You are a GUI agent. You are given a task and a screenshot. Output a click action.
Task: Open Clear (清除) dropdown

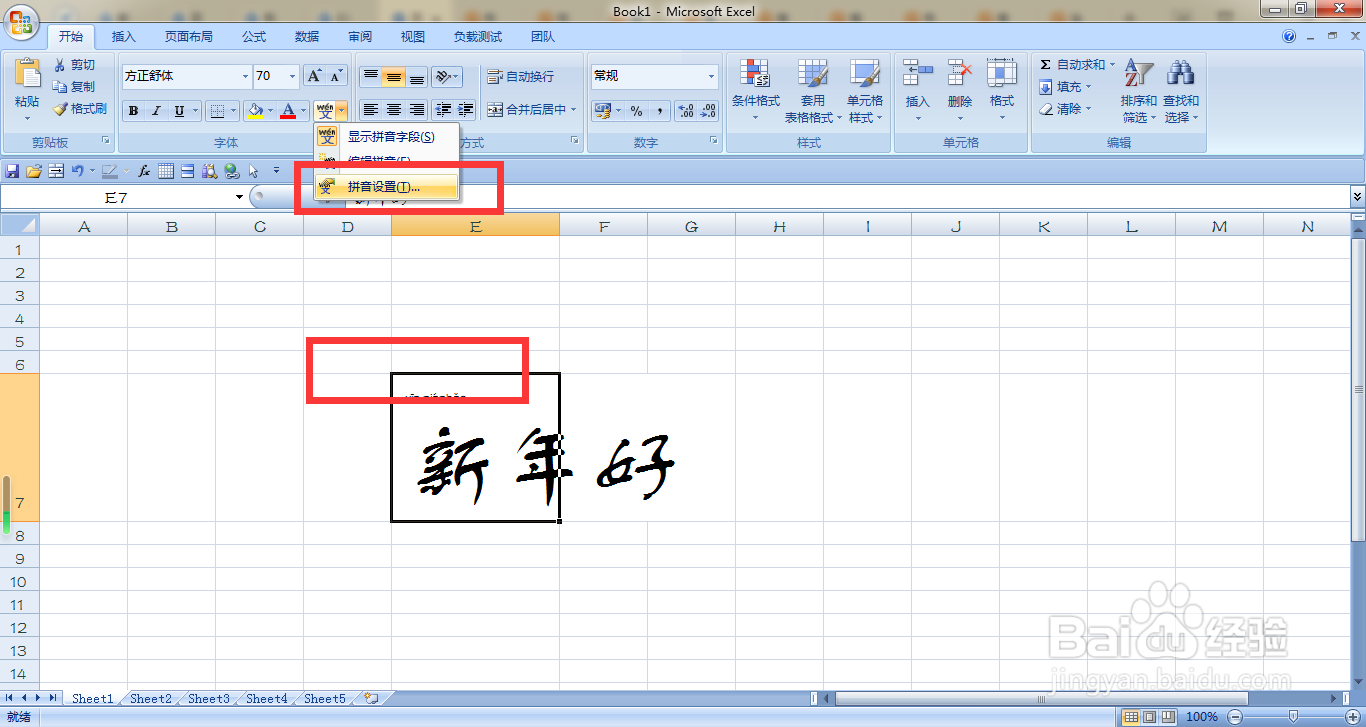[1067, 109]
